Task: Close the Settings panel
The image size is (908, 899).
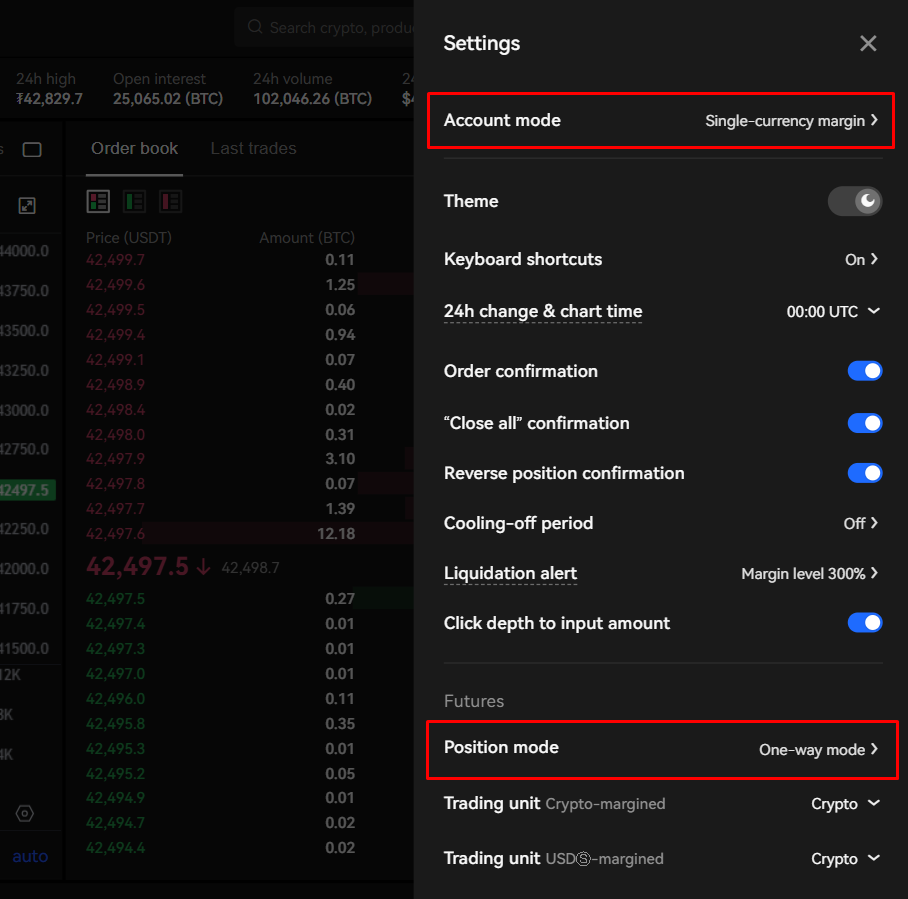Action: tap(868, 43)
